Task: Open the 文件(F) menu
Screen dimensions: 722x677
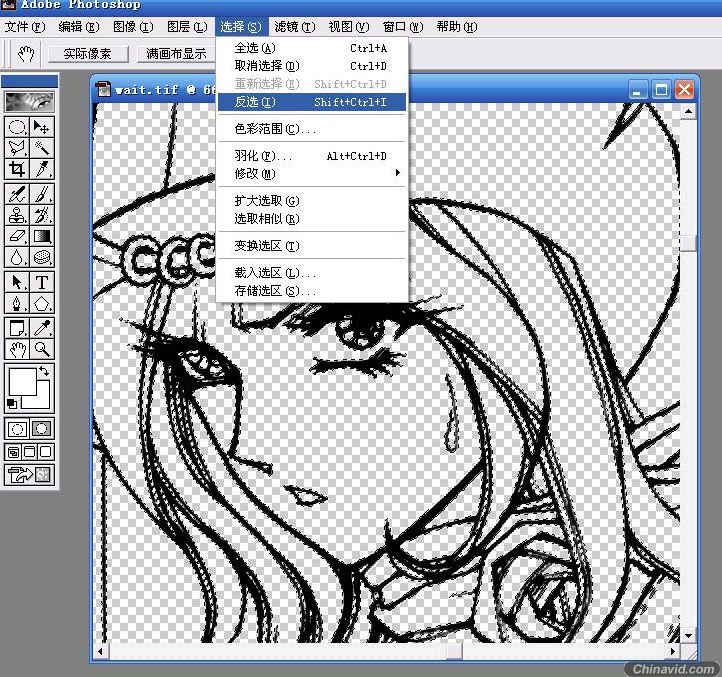Action: [x=25, y=27]
